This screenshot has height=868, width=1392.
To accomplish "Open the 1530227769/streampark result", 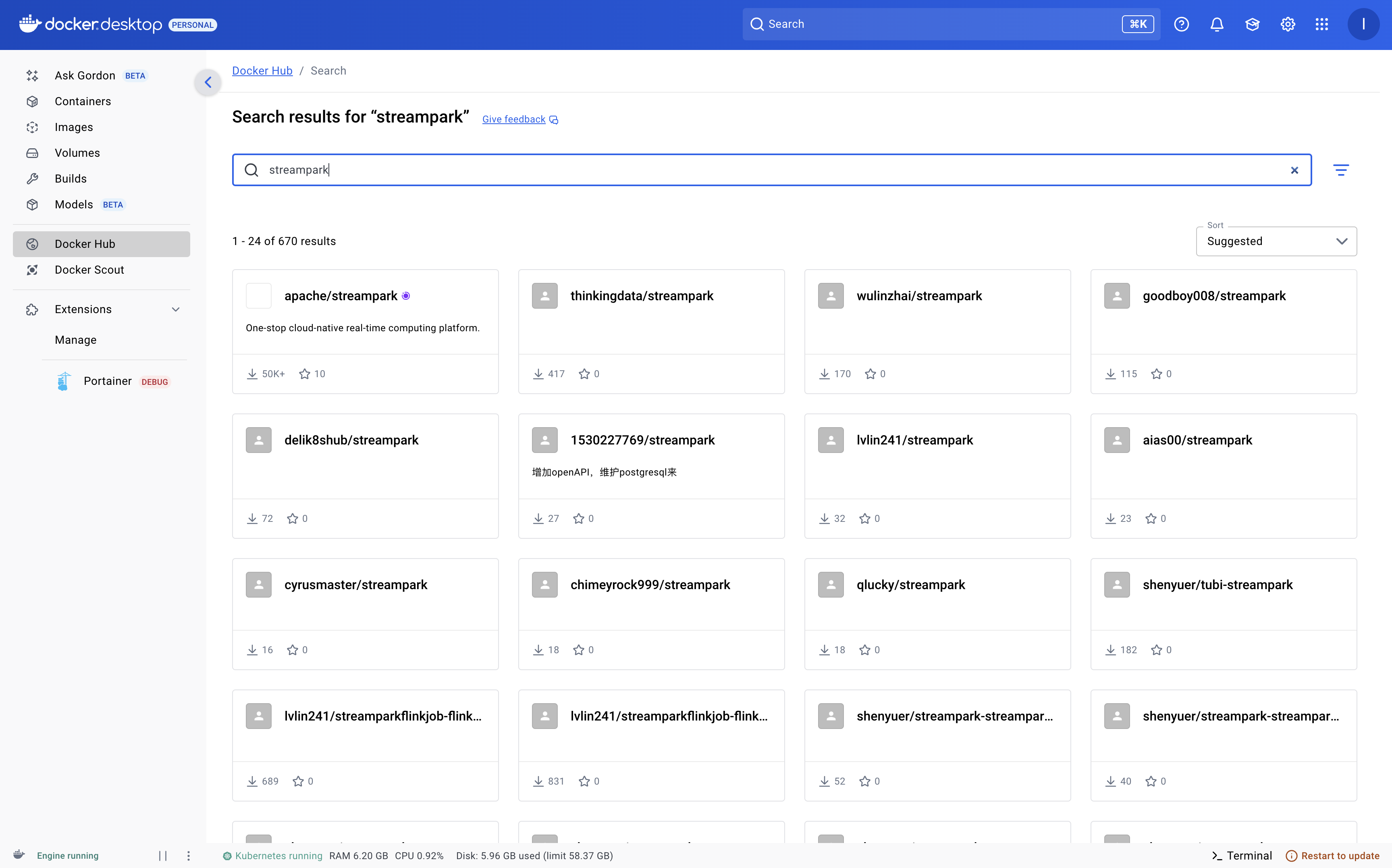I will [651, 476].
